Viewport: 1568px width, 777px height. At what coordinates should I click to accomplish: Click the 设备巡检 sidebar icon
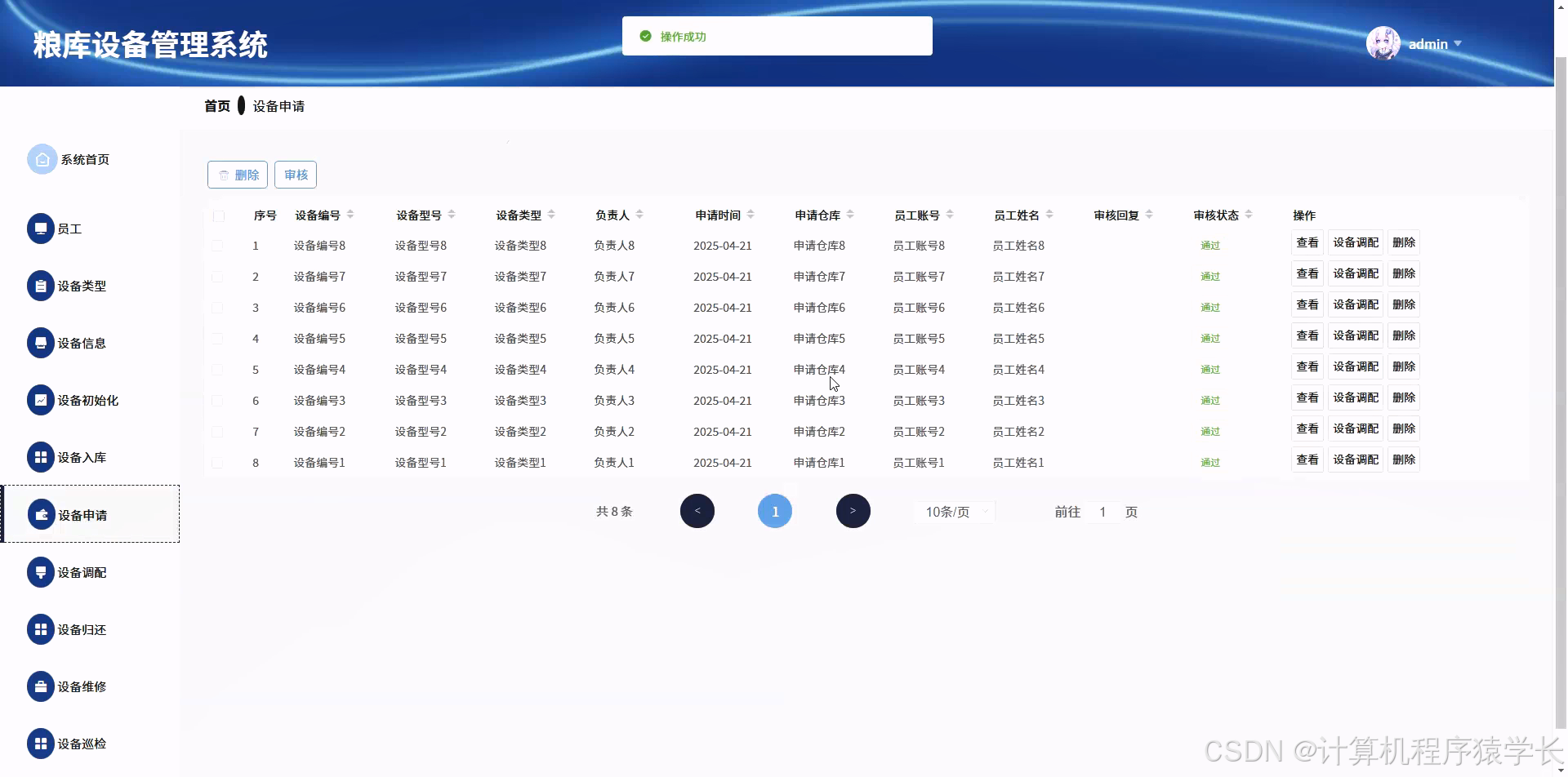[41, 744]
